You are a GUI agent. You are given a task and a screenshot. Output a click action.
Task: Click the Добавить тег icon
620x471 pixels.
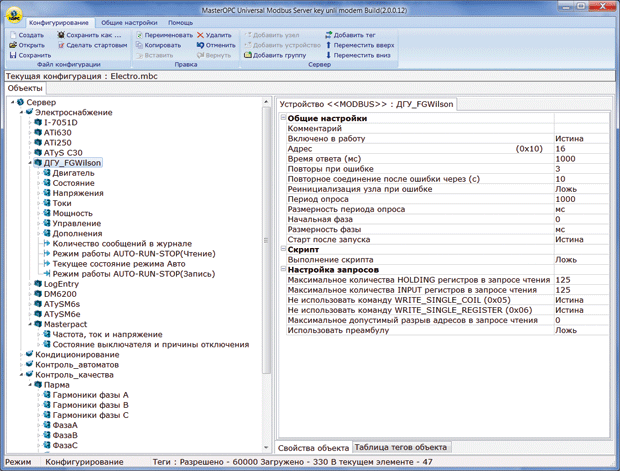tap(329, 35)
